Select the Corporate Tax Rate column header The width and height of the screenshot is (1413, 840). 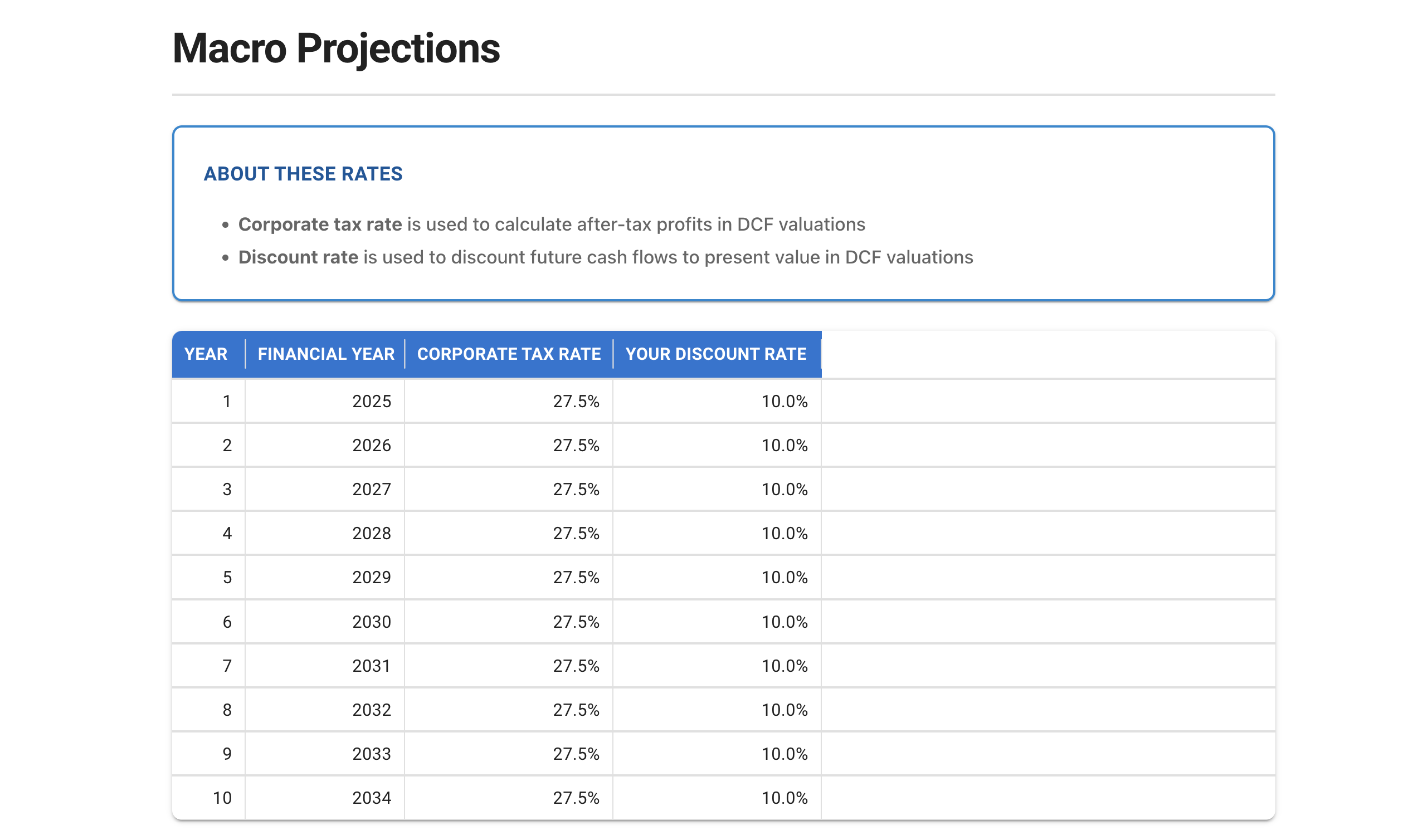point(508,354)
